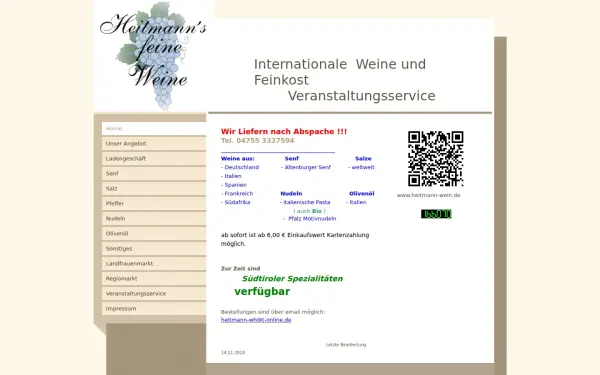This screenshot has width=600, height=375.
Task: Open Nudeln in the sidebar menu
Action: [154, 218]
